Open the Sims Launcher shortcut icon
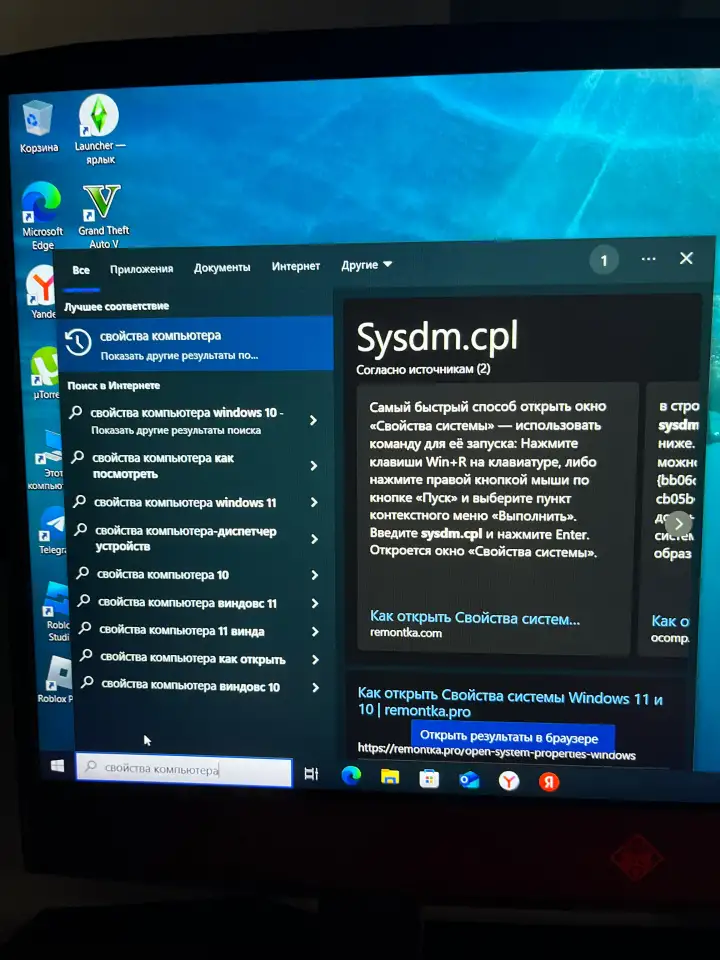This screenshot has height=960, width=720. tap(99, 115)
